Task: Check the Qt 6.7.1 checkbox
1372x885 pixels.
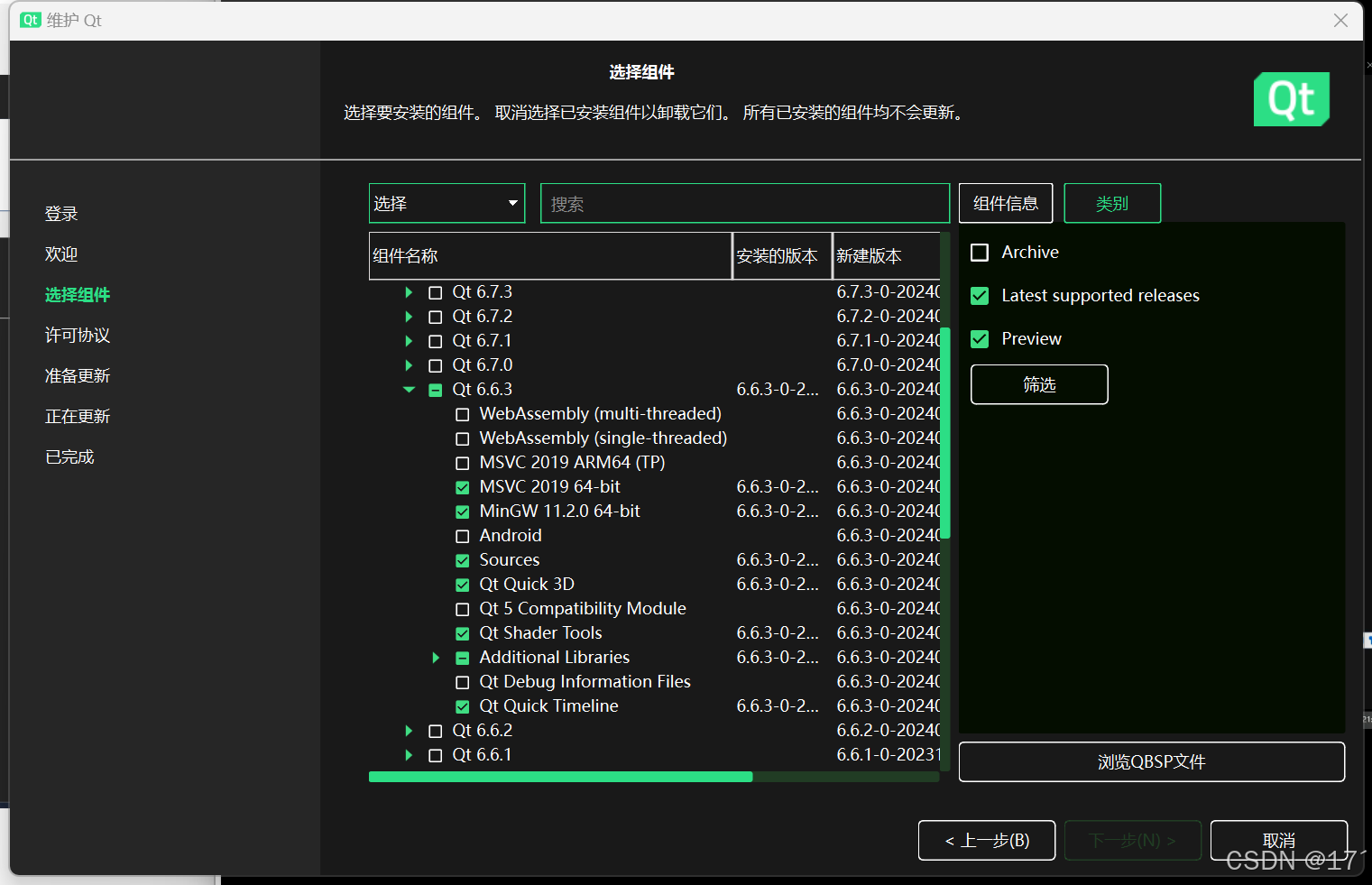Action: click(436, 341)
